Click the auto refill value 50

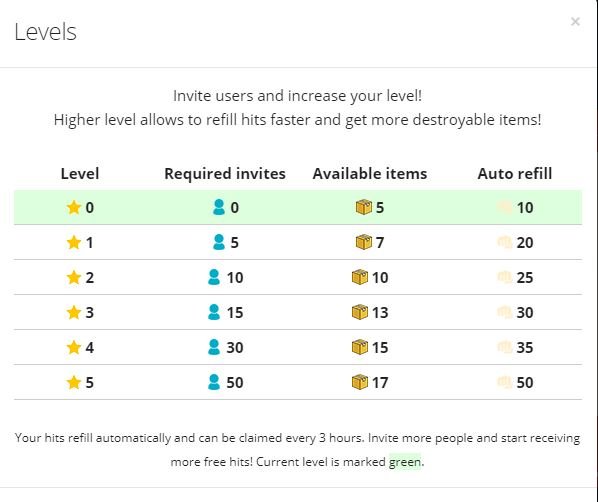(525, 383)
